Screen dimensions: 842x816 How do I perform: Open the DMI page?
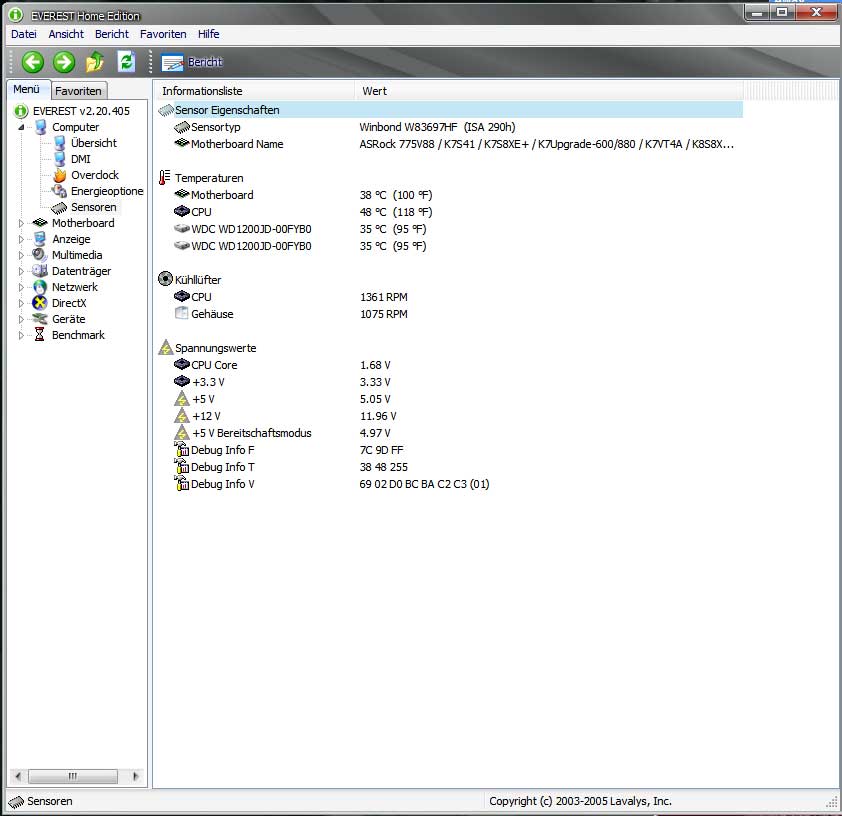pos(81,159)
